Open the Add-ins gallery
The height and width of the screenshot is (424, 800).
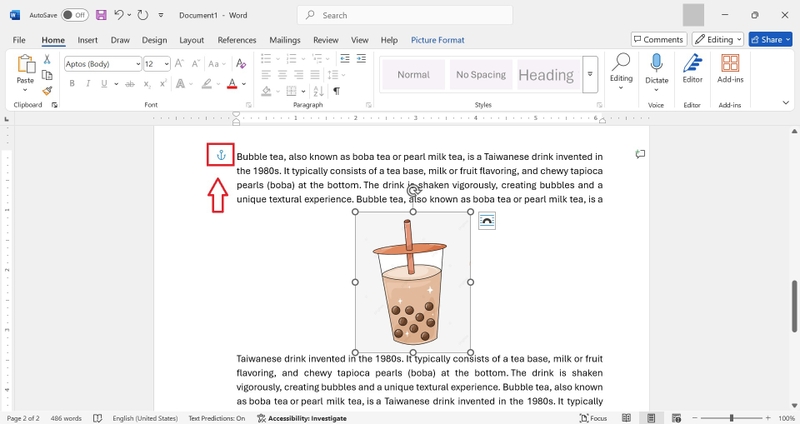(730, 68)
